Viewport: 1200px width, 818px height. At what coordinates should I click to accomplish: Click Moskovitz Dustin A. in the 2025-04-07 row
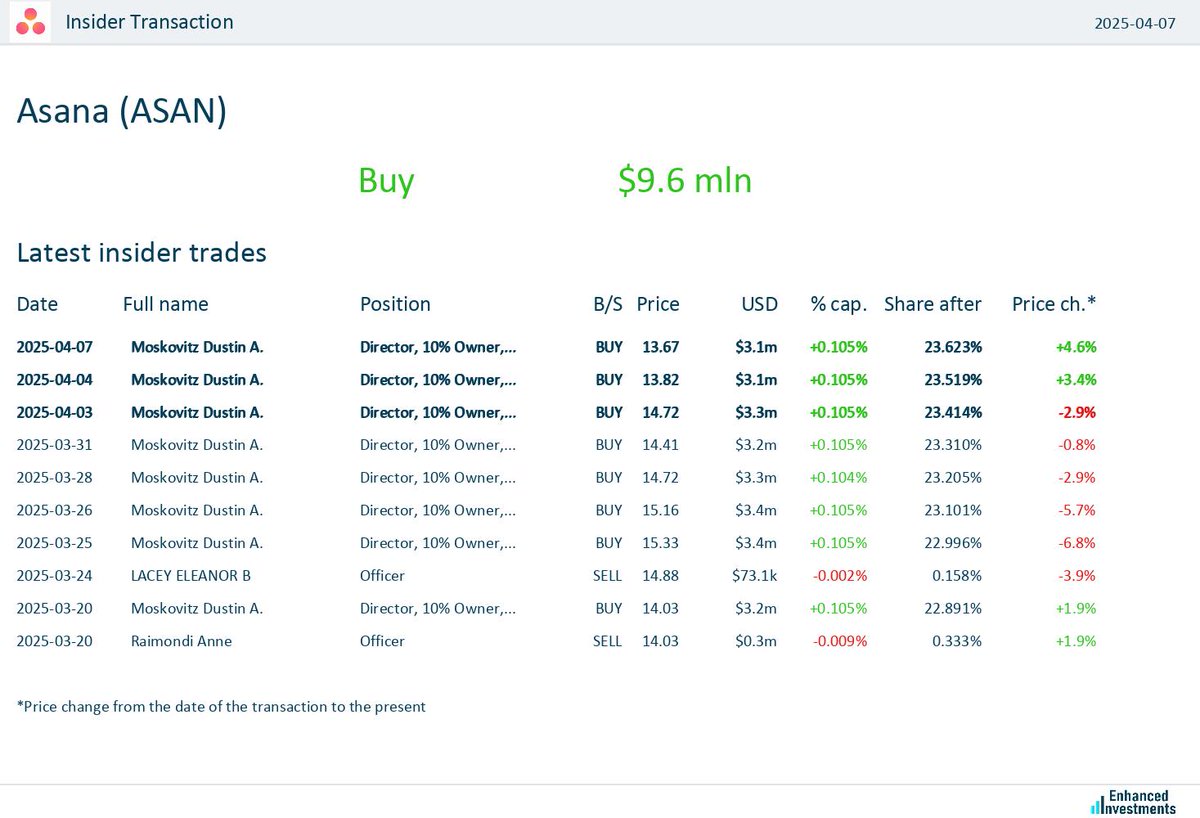(197, 347)
